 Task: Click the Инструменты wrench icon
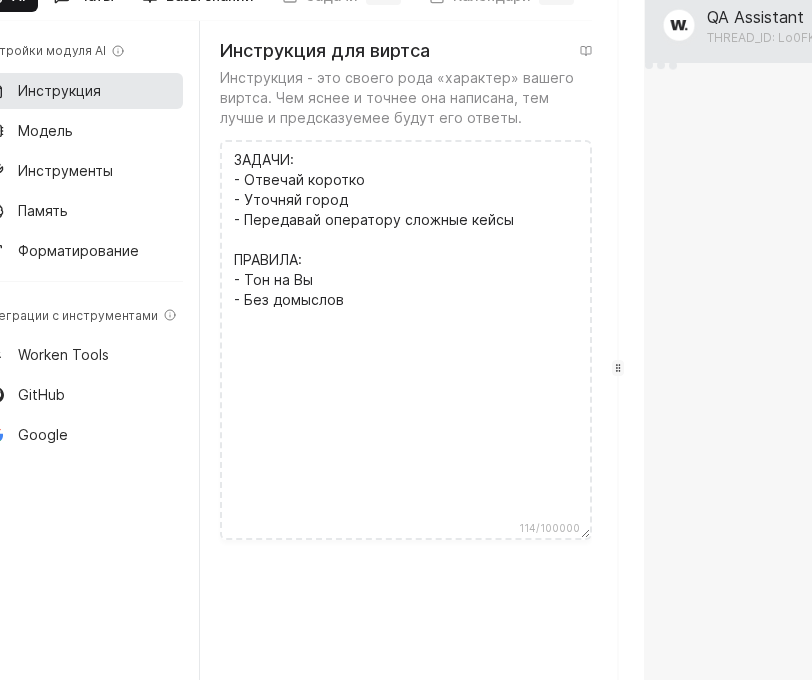[3, 171]
